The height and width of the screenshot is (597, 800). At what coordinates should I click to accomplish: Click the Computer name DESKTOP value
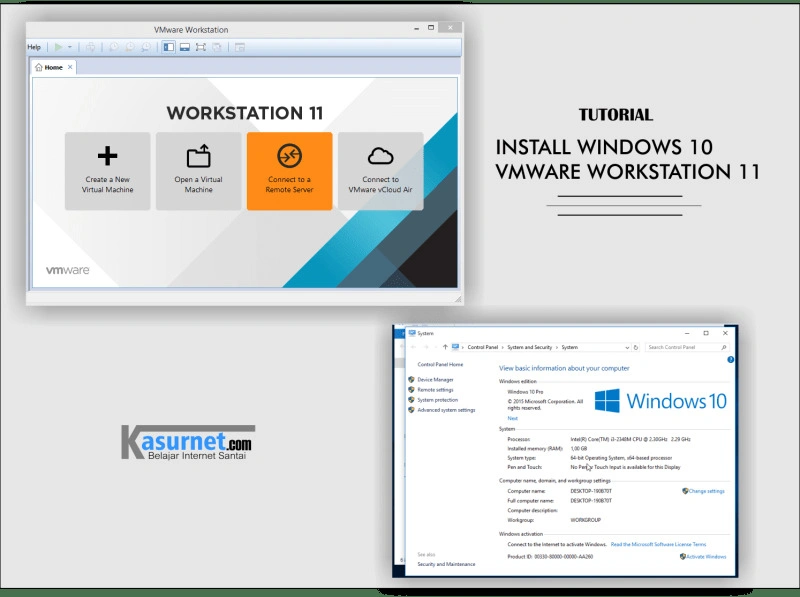click(x=591, y=491)
